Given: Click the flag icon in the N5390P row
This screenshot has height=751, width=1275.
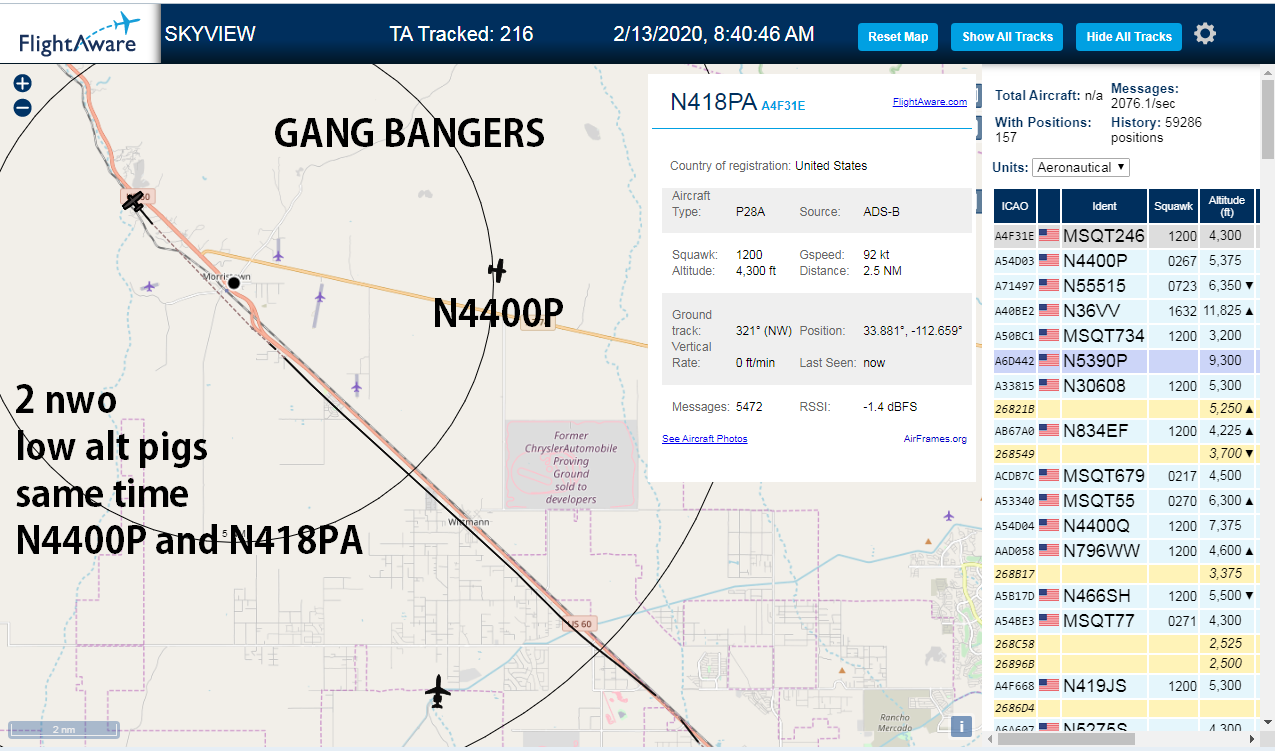Looking at the screenshot, I should pyautogui.click(x=1049, y=361).
